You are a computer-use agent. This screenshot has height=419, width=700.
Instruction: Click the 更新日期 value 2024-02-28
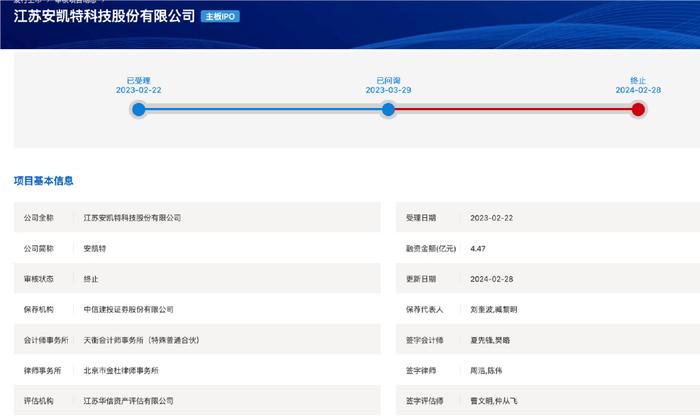pos(491,279)
